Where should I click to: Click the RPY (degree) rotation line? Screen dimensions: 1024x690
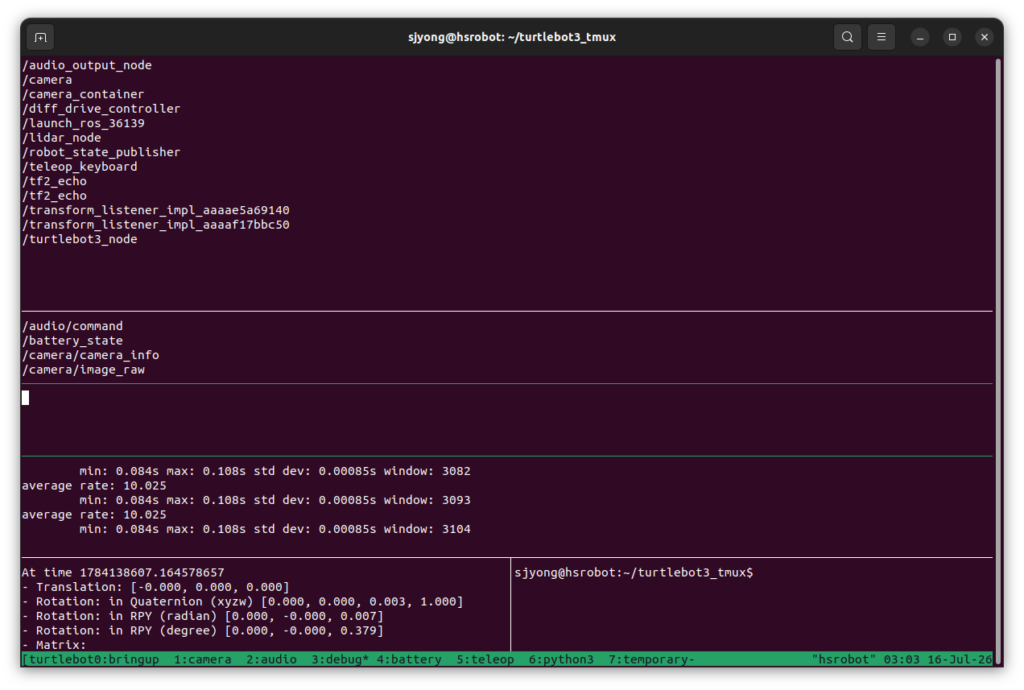pos(202,631)
